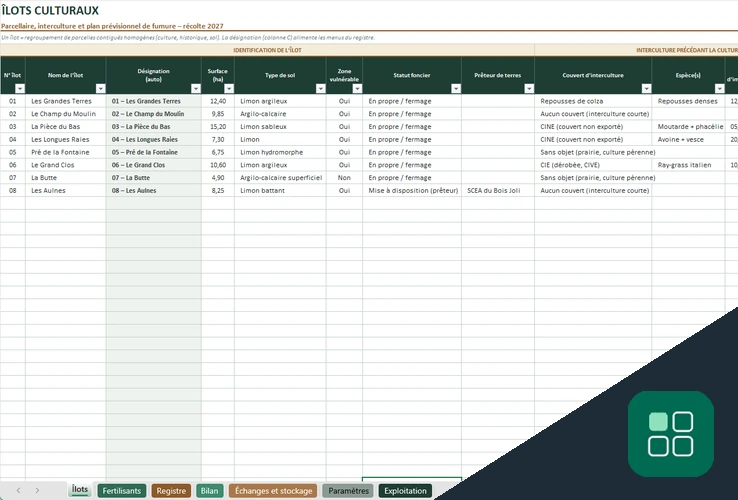The image size is (738, 500).
Task: Select 'SCEA du Bois Joli' cell
Action: [498, 190]
